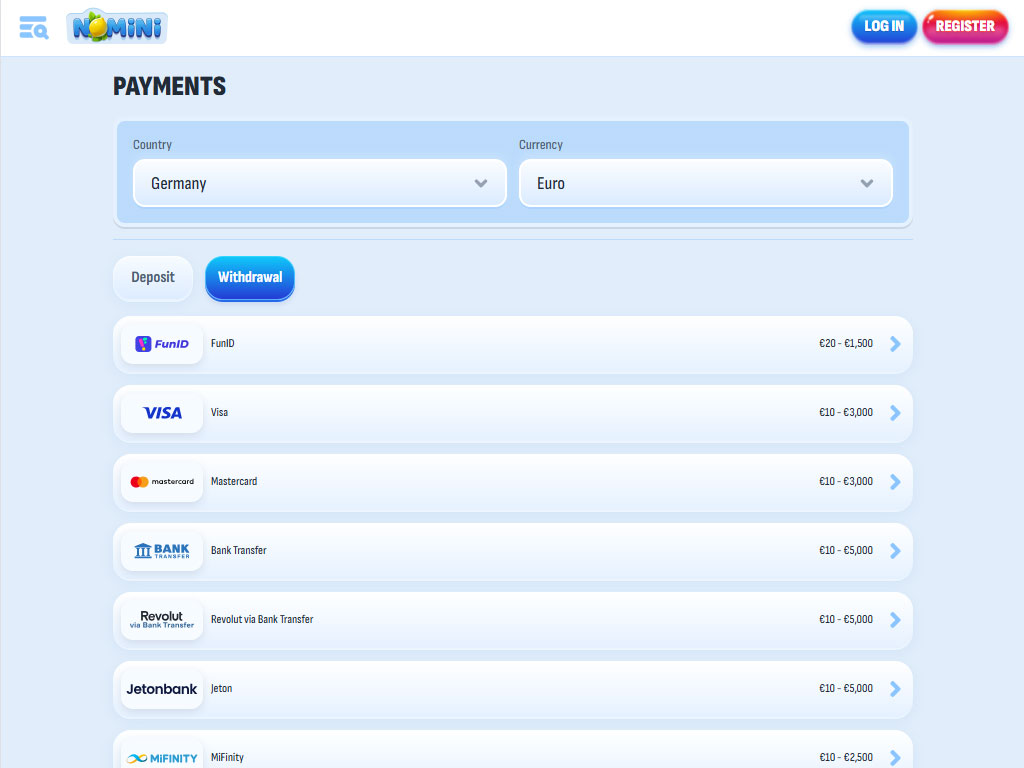Expand the Mastercard row chevron

point(895,482)
